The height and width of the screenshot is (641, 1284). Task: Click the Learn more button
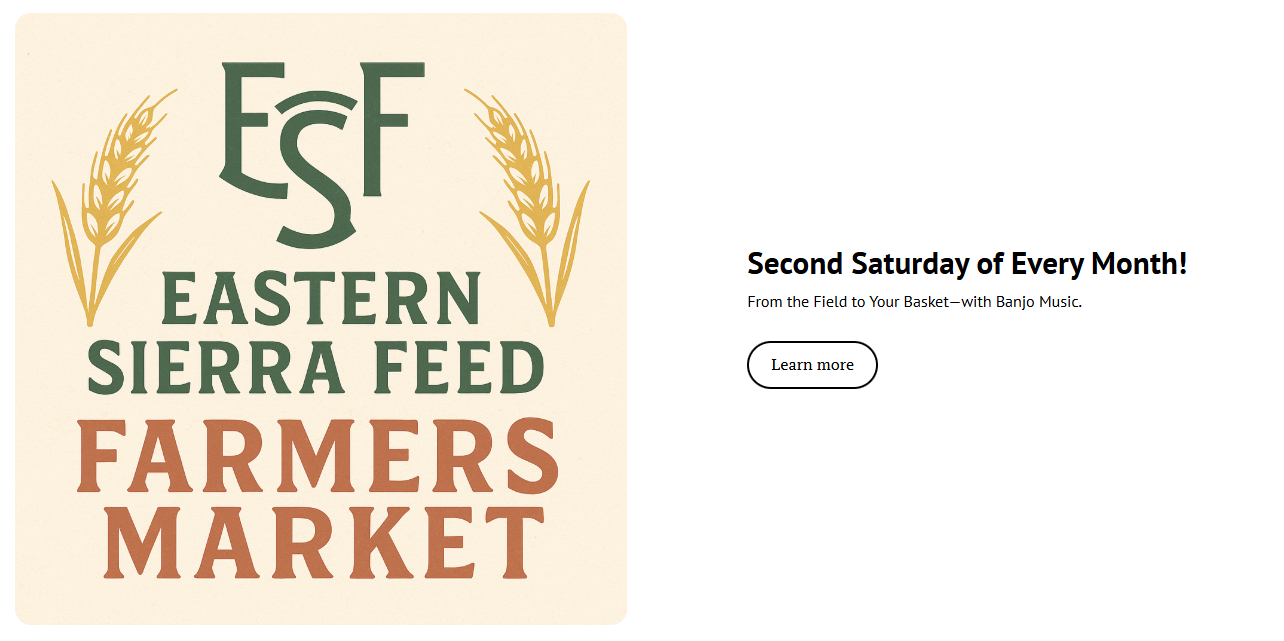coord(812,365)
